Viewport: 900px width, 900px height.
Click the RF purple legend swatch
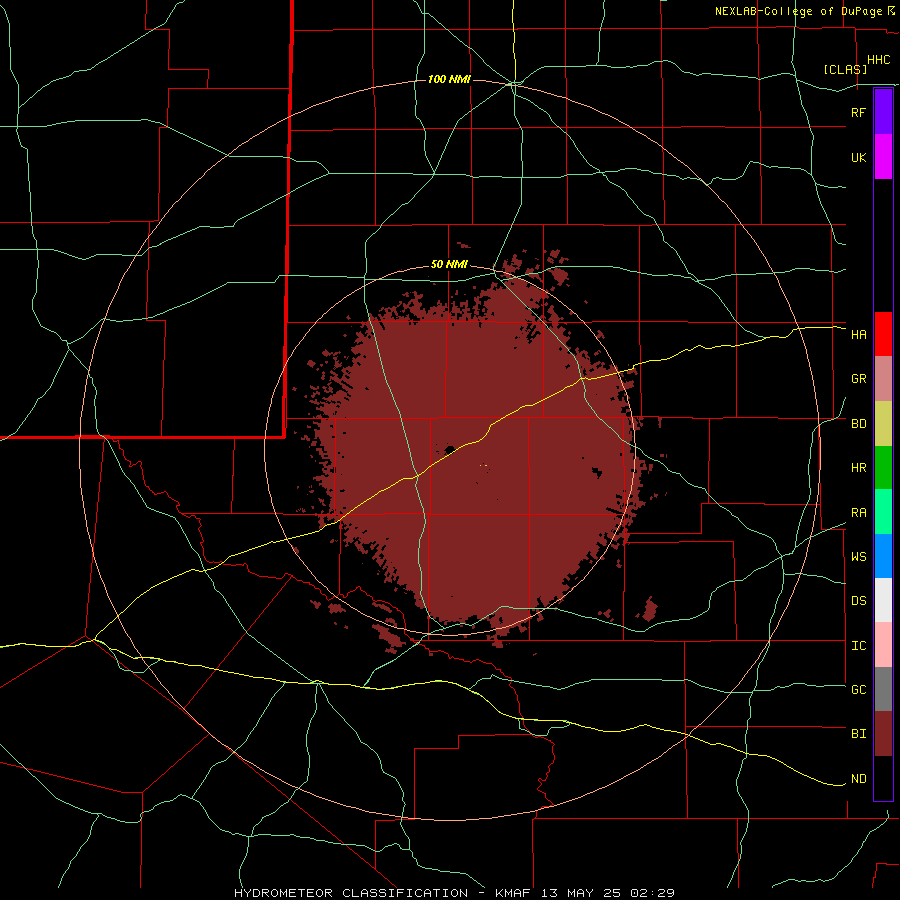click(x=883, y=112)
